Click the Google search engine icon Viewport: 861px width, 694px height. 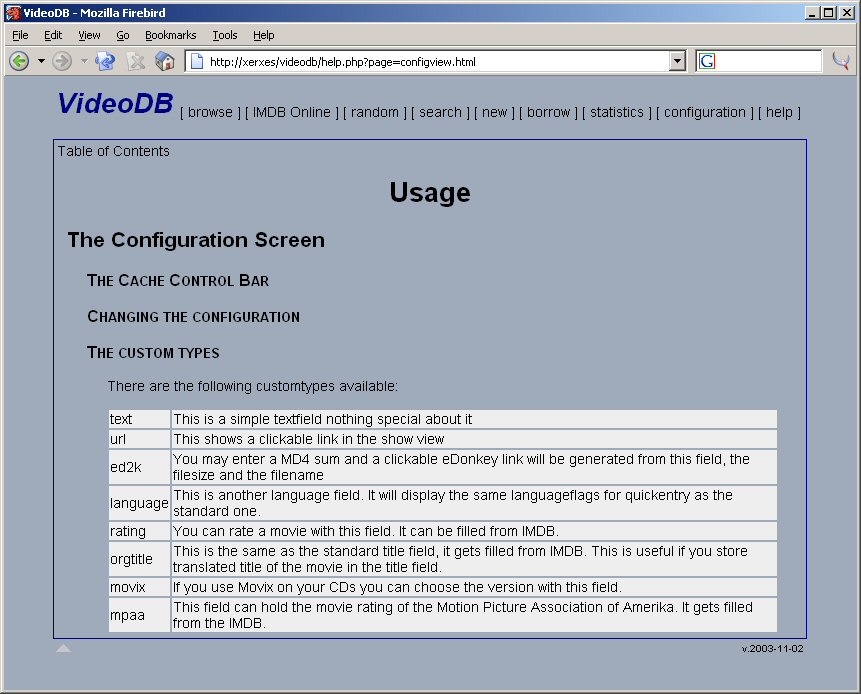point(708,61)
